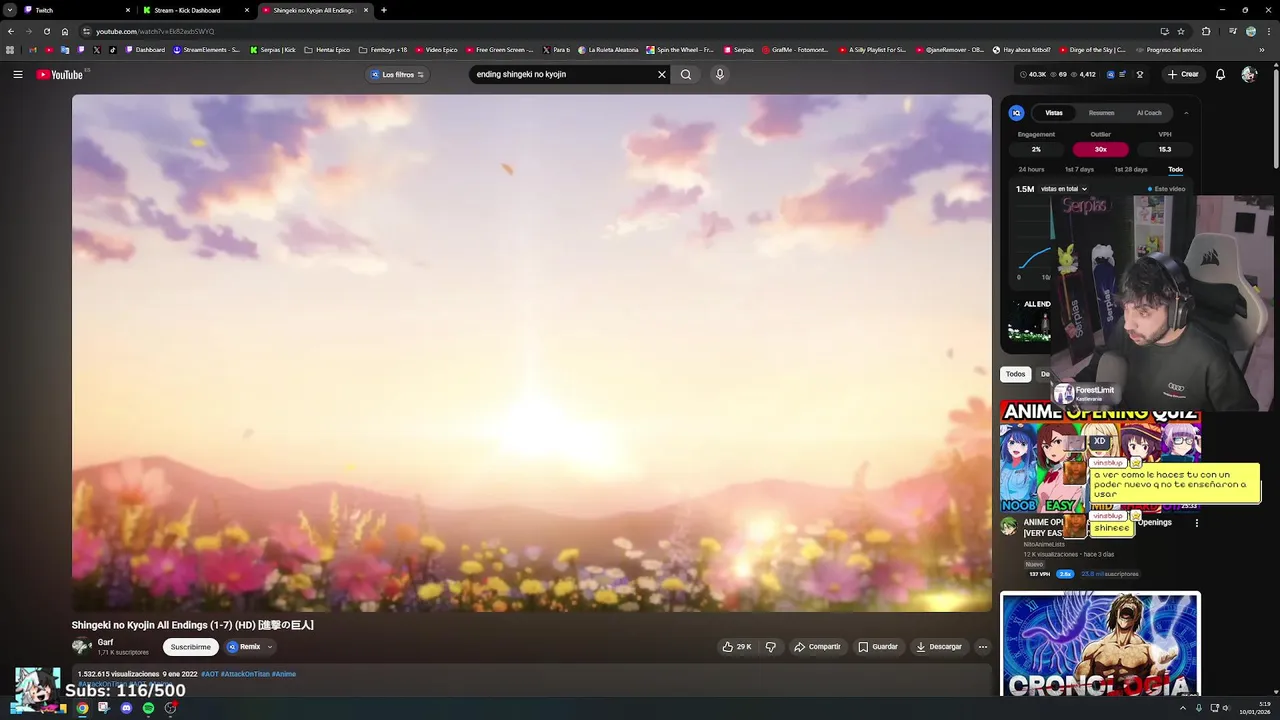
Task: Open a new browser tab
Action: pos(384,10)
